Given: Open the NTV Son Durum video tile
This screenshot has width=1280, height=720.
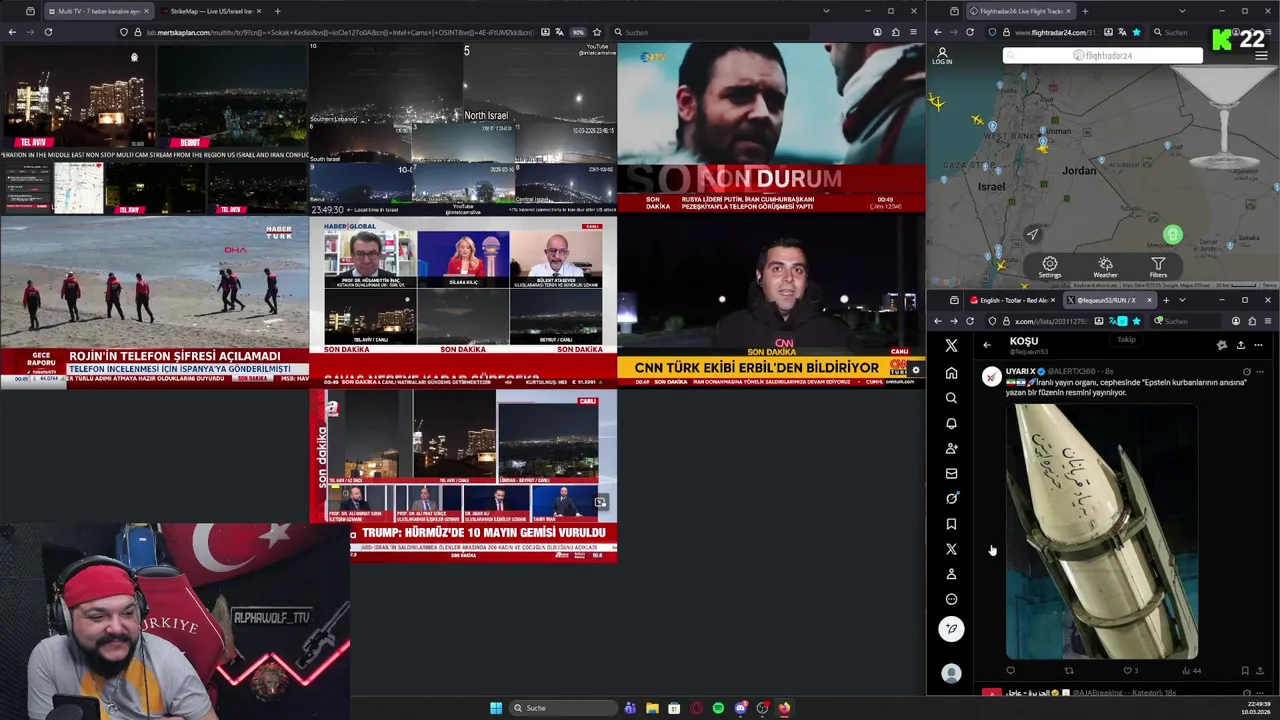Looking at the screenshot, I should pos(771,128).
